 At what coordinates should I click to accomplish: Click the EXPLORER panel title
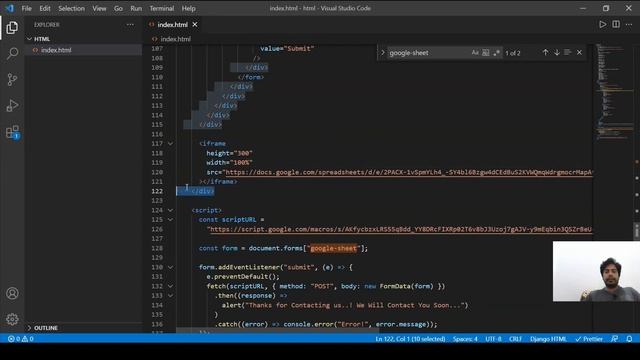point(47,24)
